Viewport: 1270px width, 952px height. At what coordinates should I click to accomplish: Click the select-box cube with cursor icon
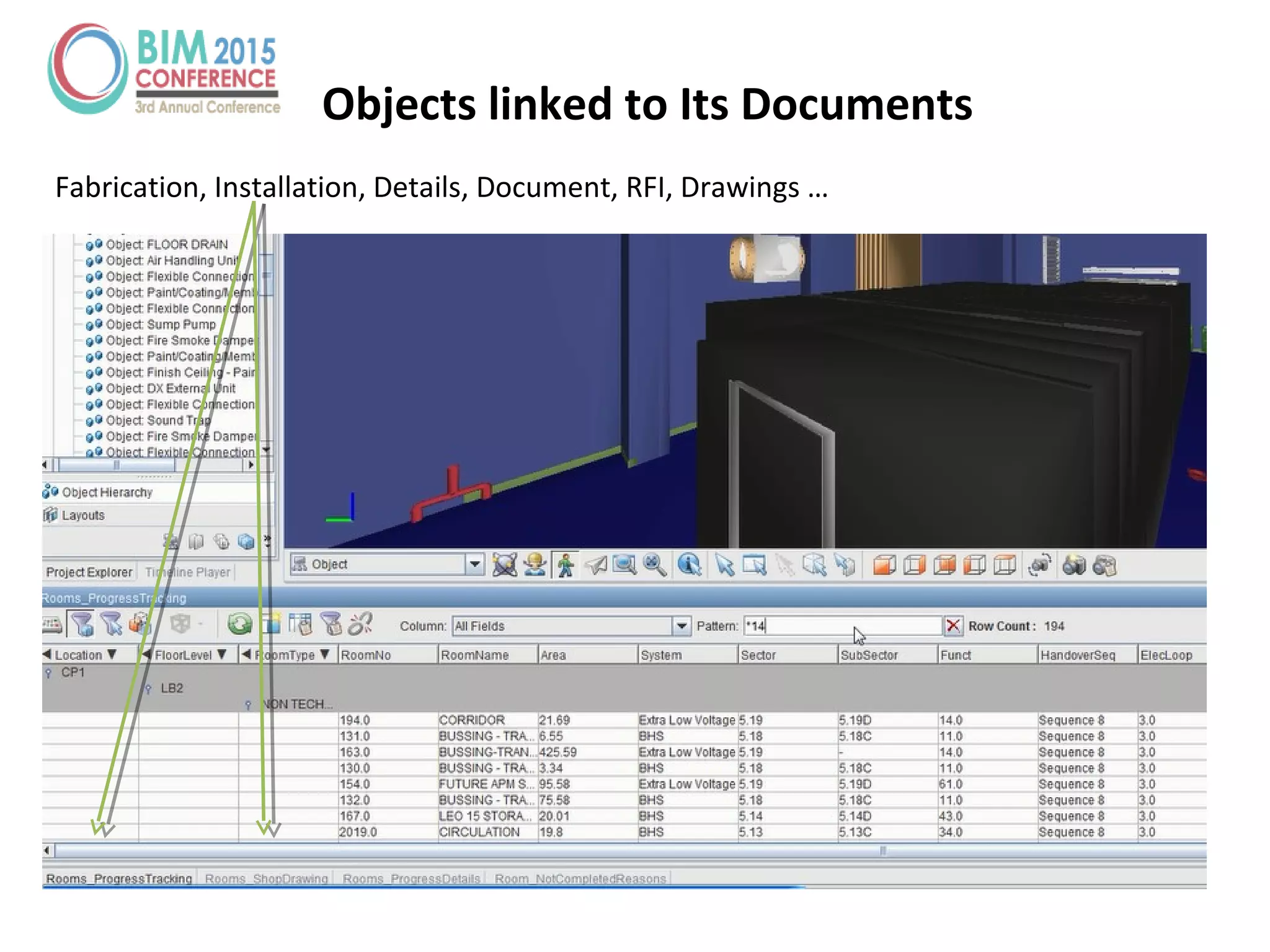coord(814,565)
